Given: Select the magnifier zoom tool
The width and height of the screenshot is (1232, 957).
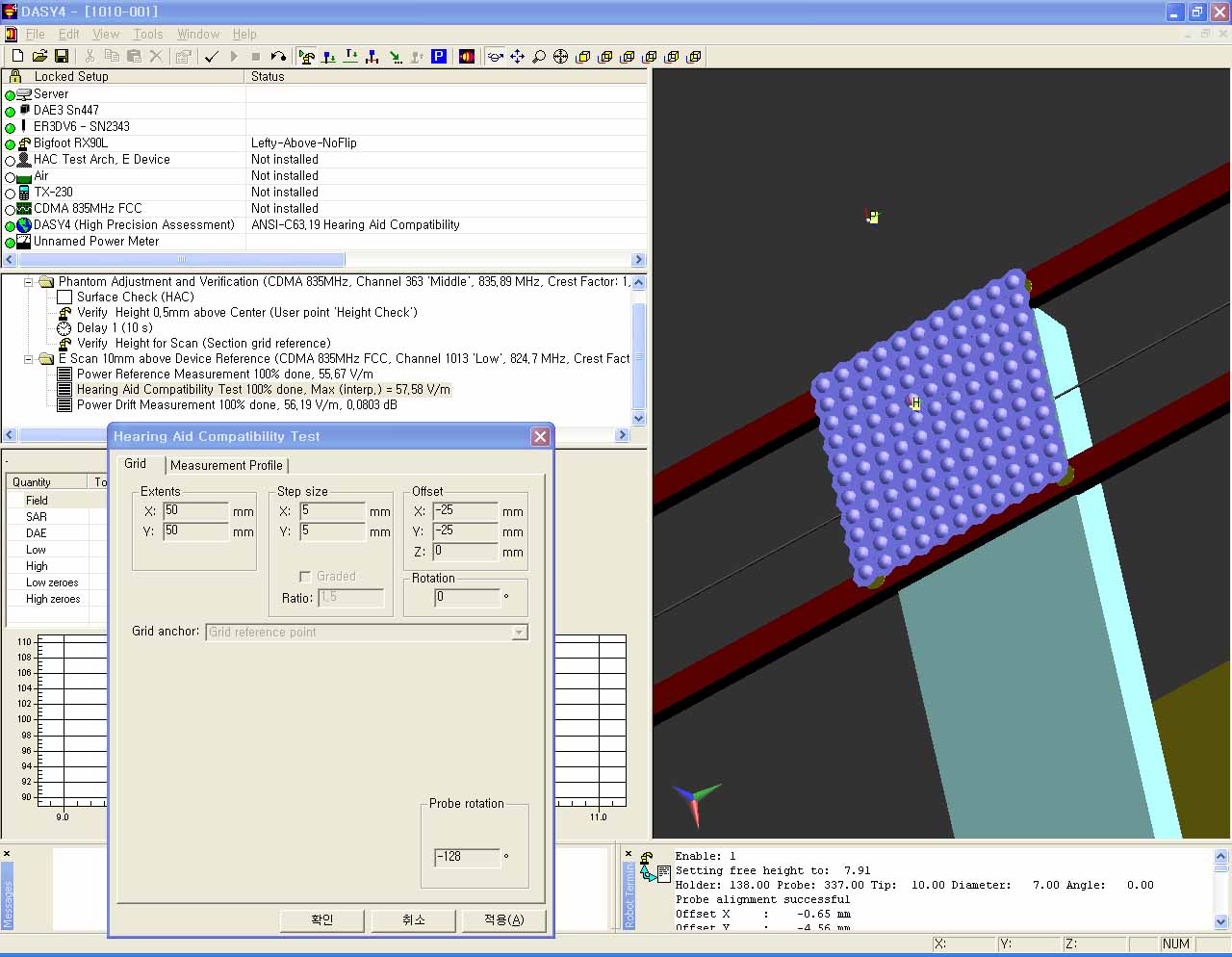Looking at the screenshot, I should [x=539, y=57].
